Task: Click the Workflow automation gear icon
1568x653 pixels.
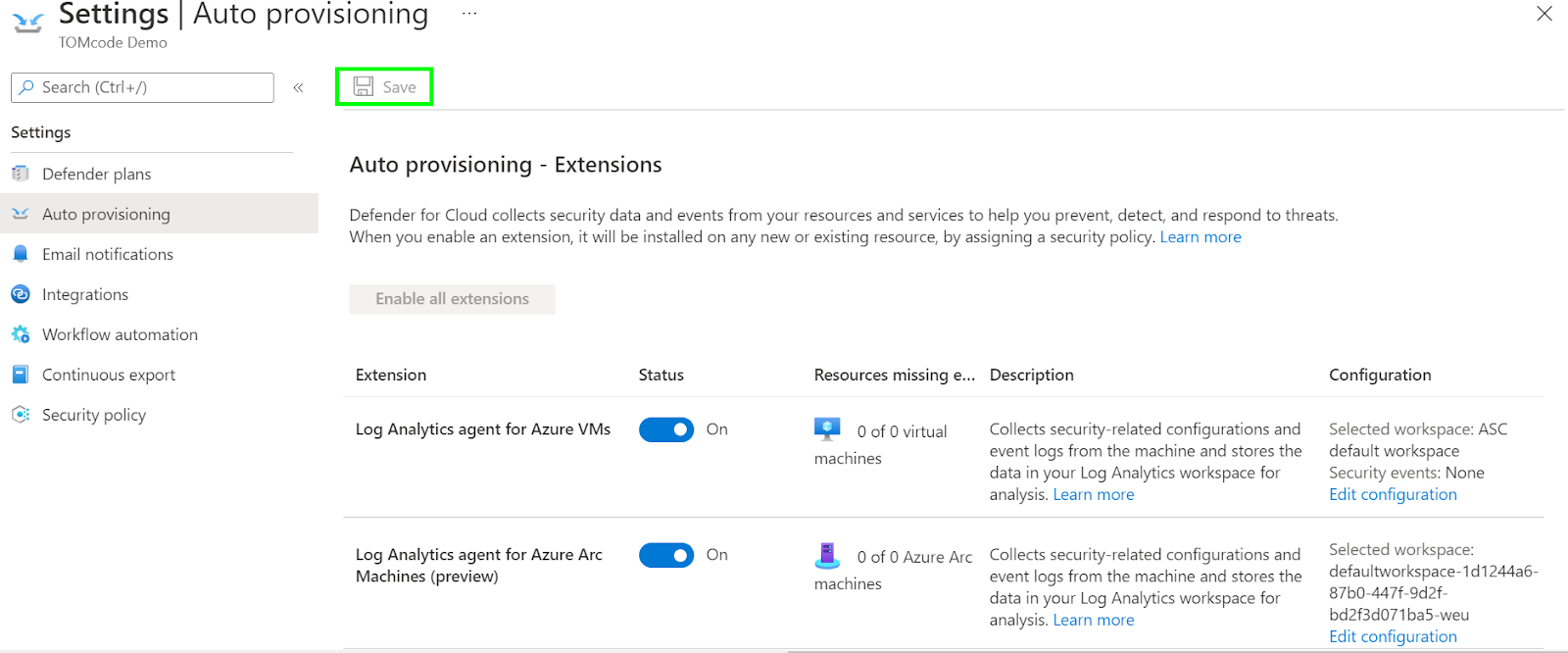Action: pyautogui.click(x=21, y=334)
